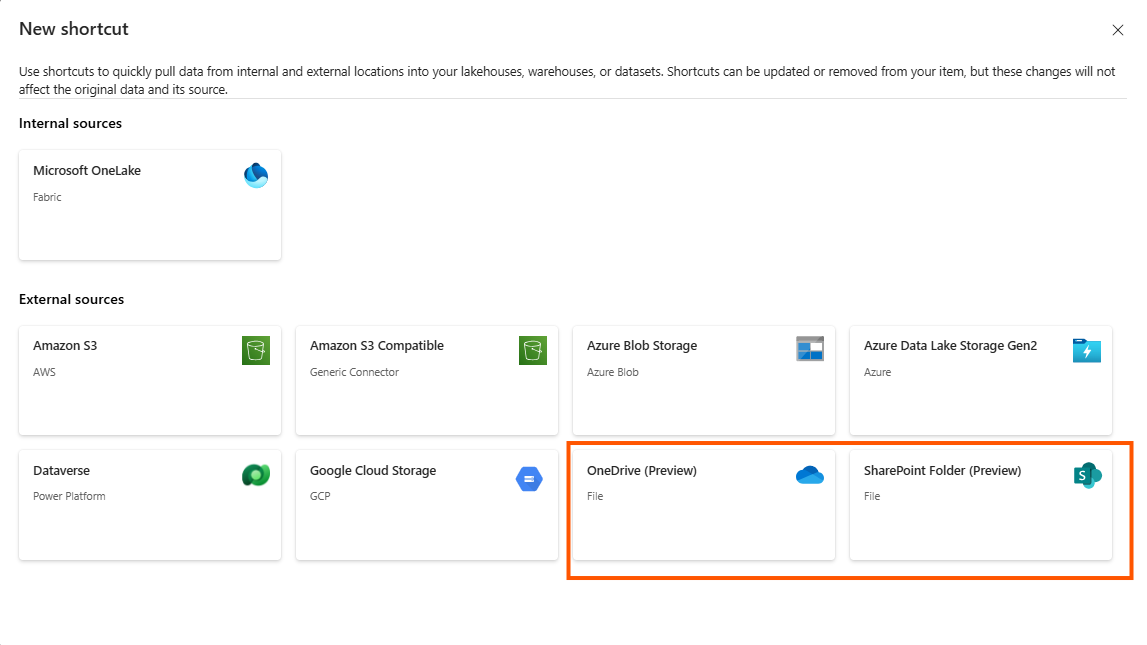Select the Azure Blob Storage tile
Viewport: 1147px width, 645px height.
(703, 380)
